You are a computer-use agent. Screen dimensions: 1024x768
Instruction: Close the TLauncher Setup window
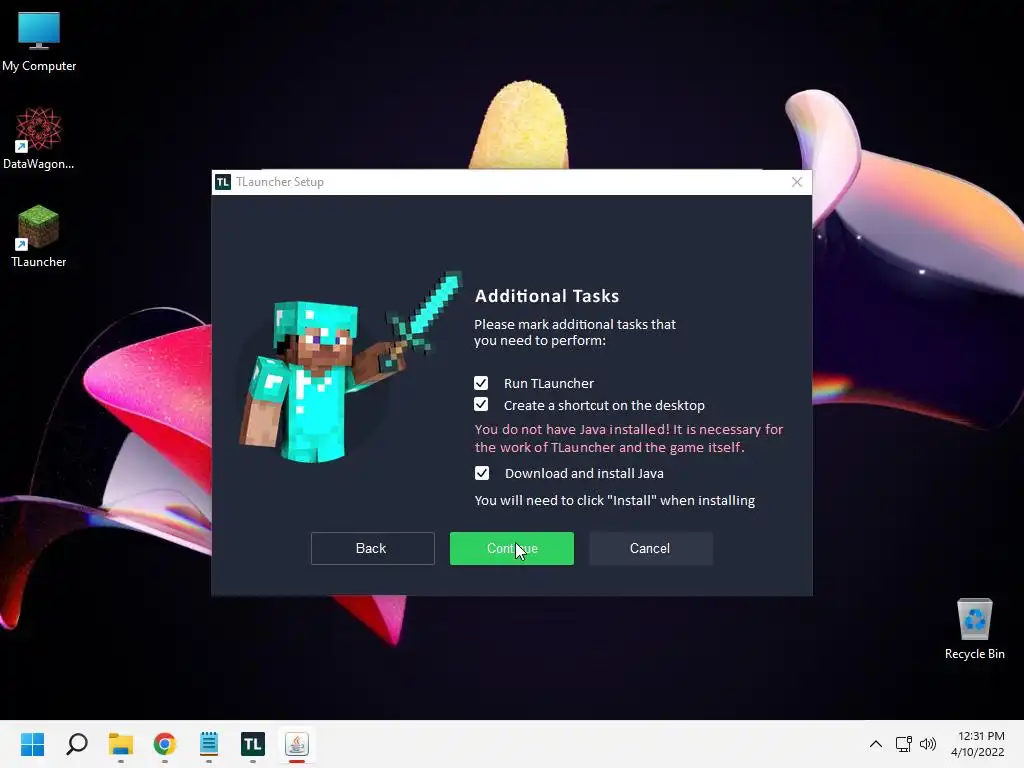[796, 182]
